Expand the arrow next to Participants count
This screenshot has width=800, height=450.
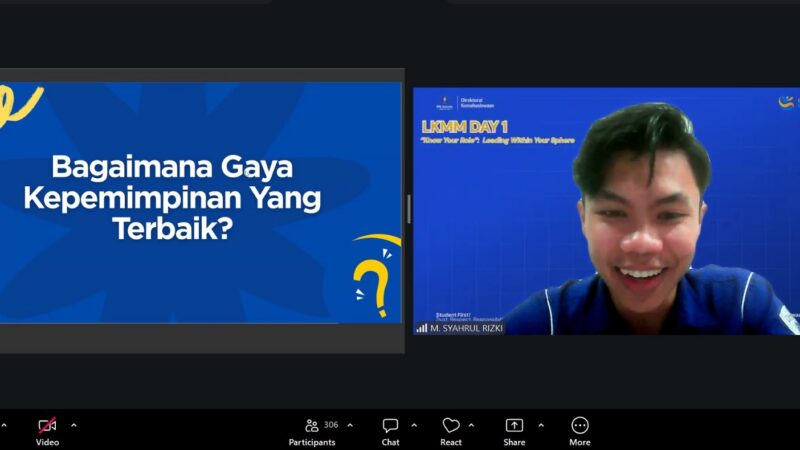point(350,425)
